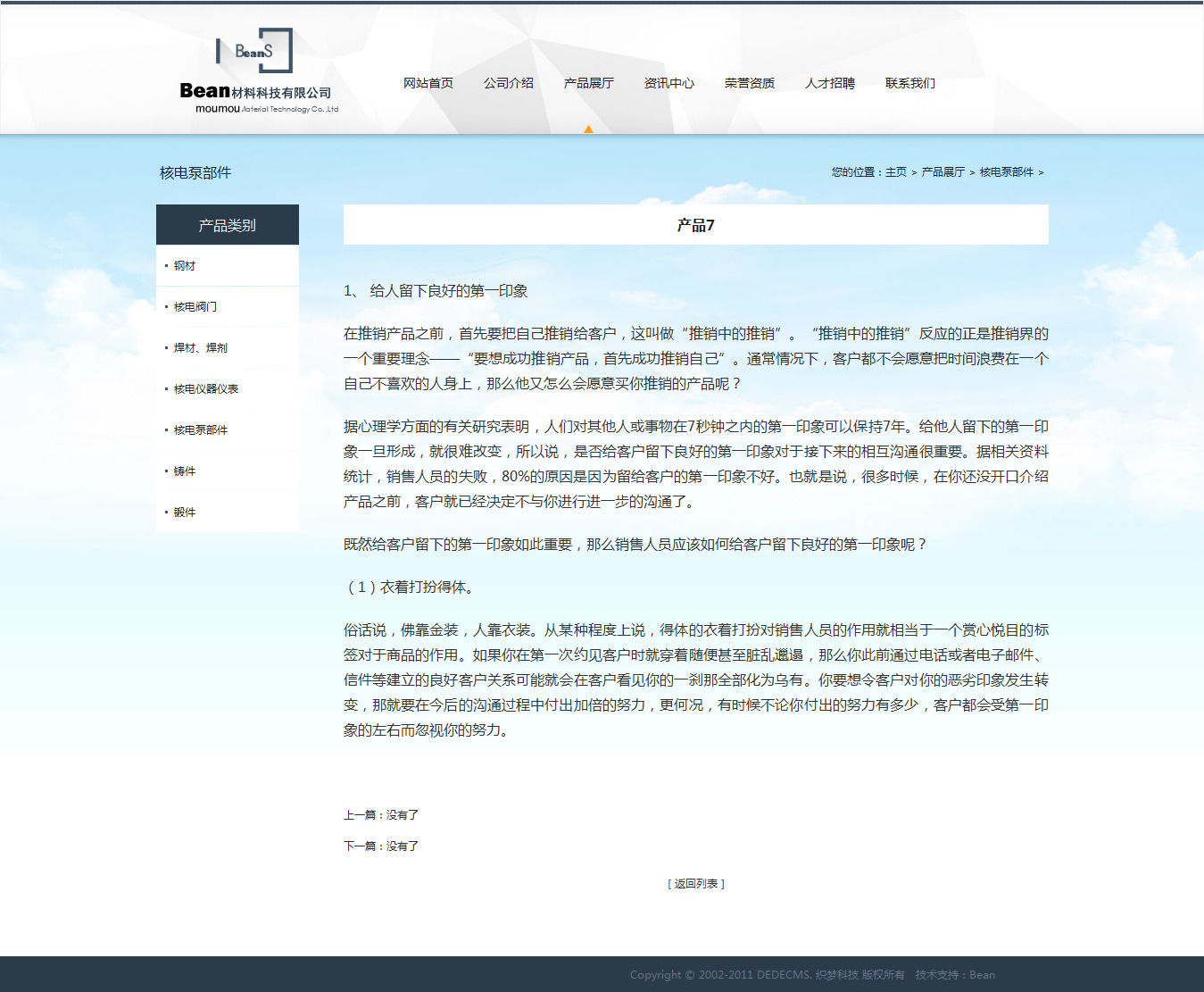Go to 公司介绍 page
Viewport: 1204px width, 992px height.
click(509, 83)
